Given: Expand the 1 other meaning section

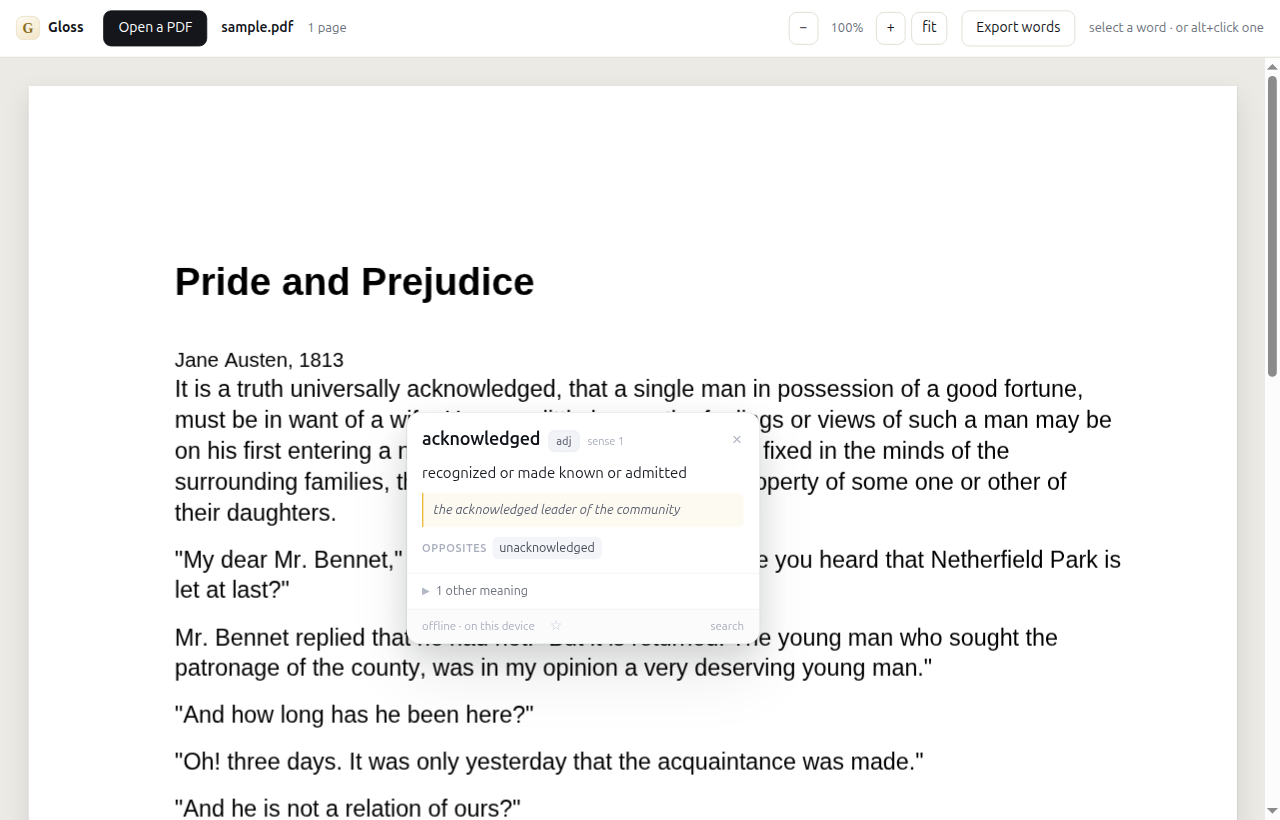Looking at the screenshot, I should (475, 591).
